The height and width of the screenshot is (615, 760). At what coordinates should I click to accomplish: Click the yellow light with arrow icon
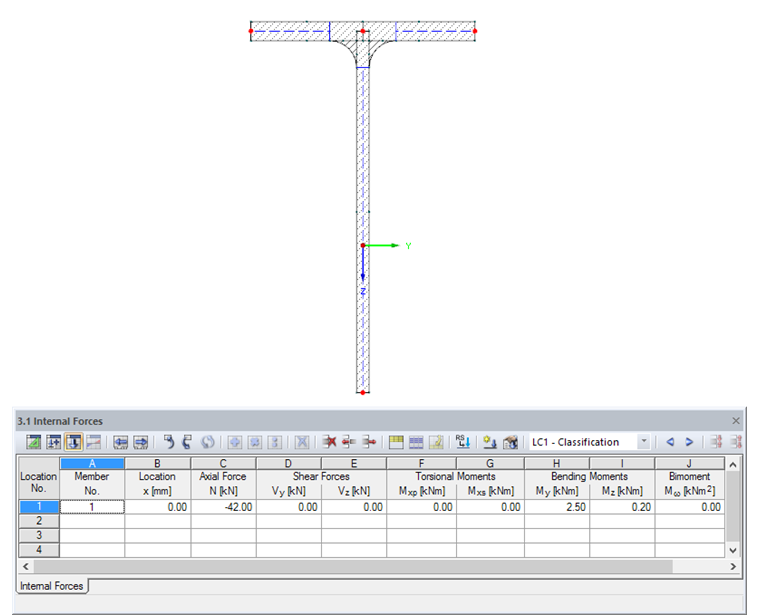coord(490,442)
